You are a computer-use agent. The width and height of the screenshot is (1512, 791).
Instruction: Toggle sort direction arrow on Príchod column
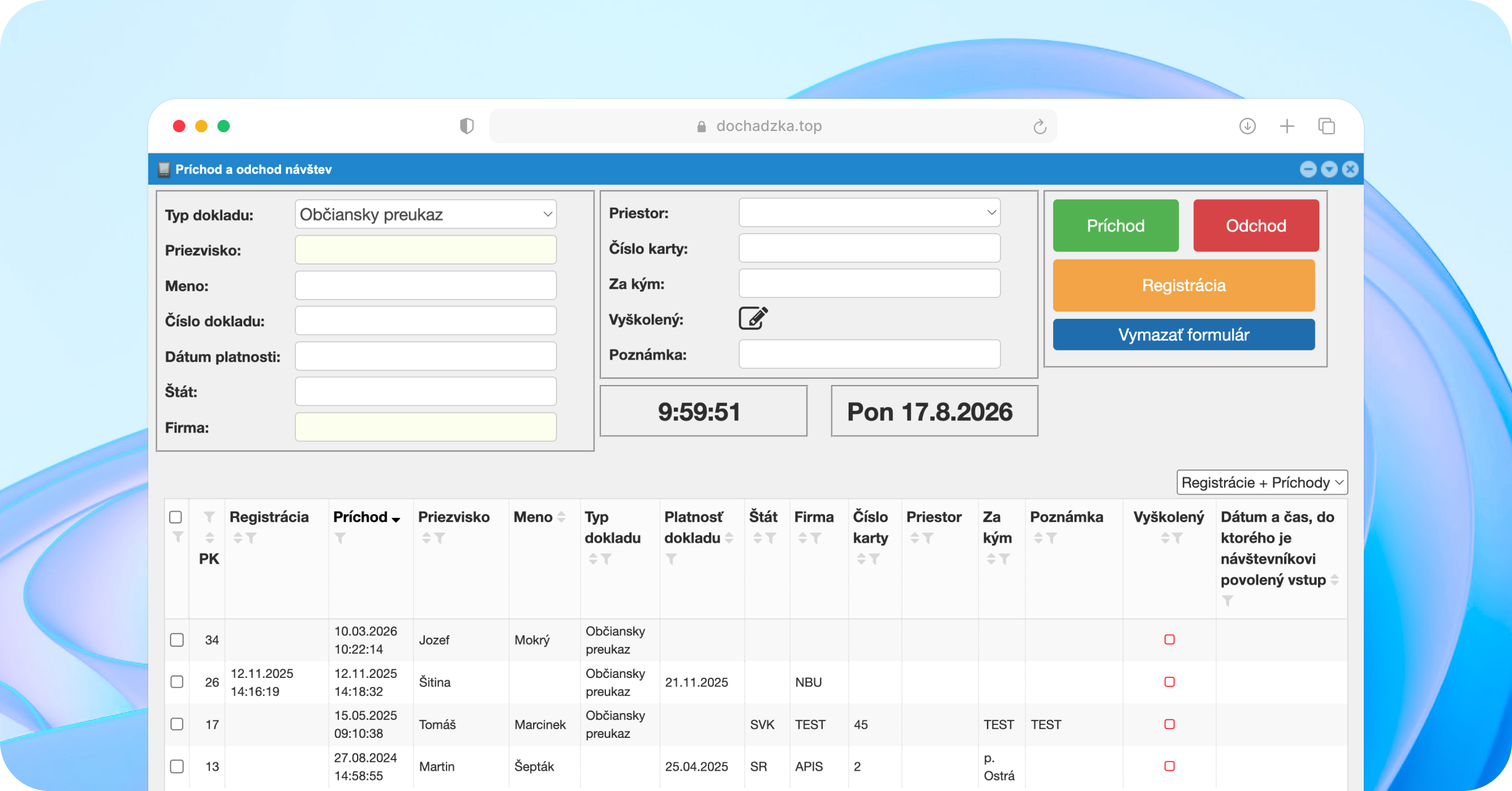[396, 519]
